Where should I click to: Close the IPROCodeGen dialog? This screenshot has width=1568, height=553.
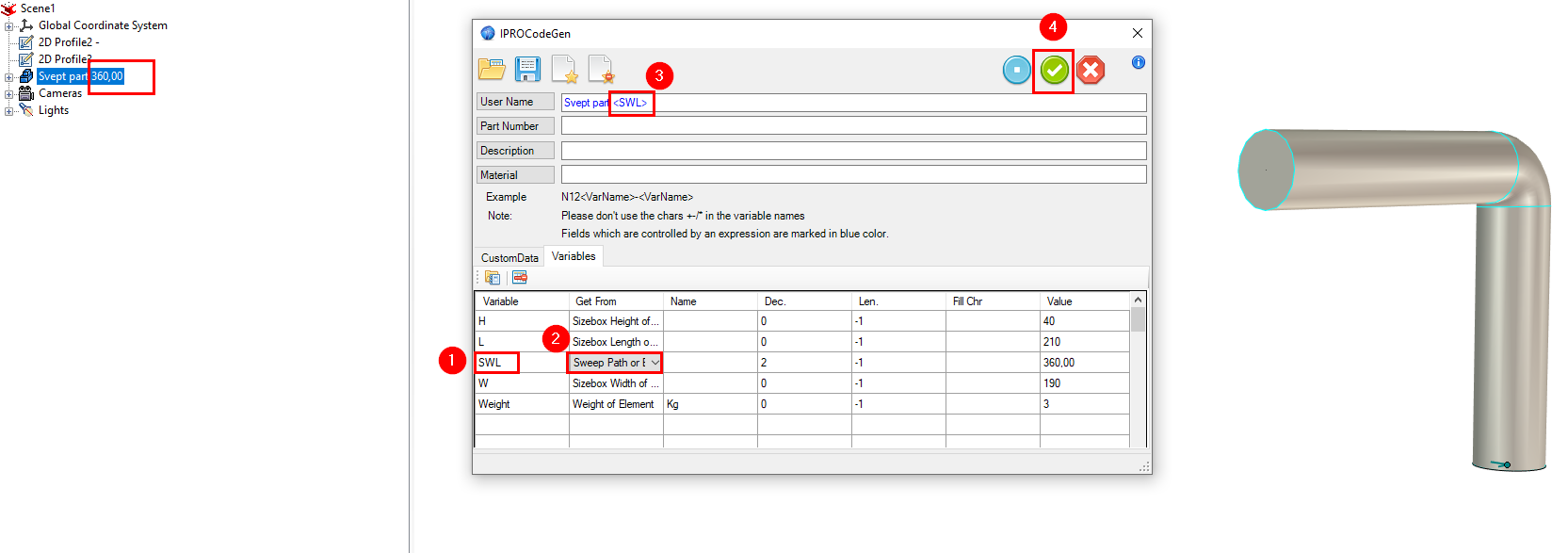[1138, 33]
